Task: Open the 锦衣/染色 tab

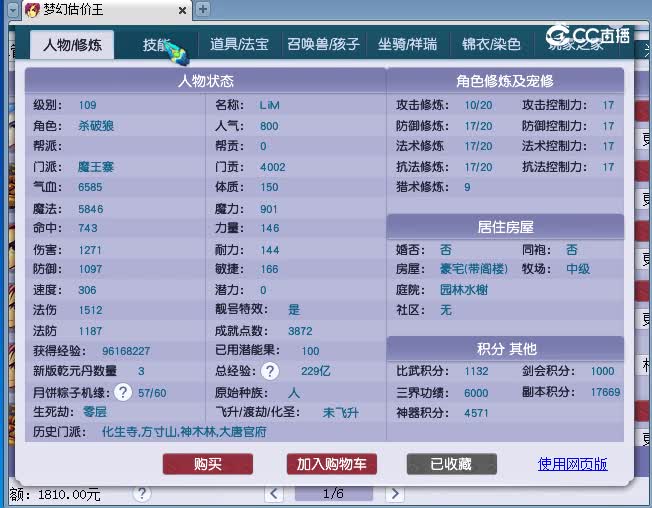Action: 491,44
